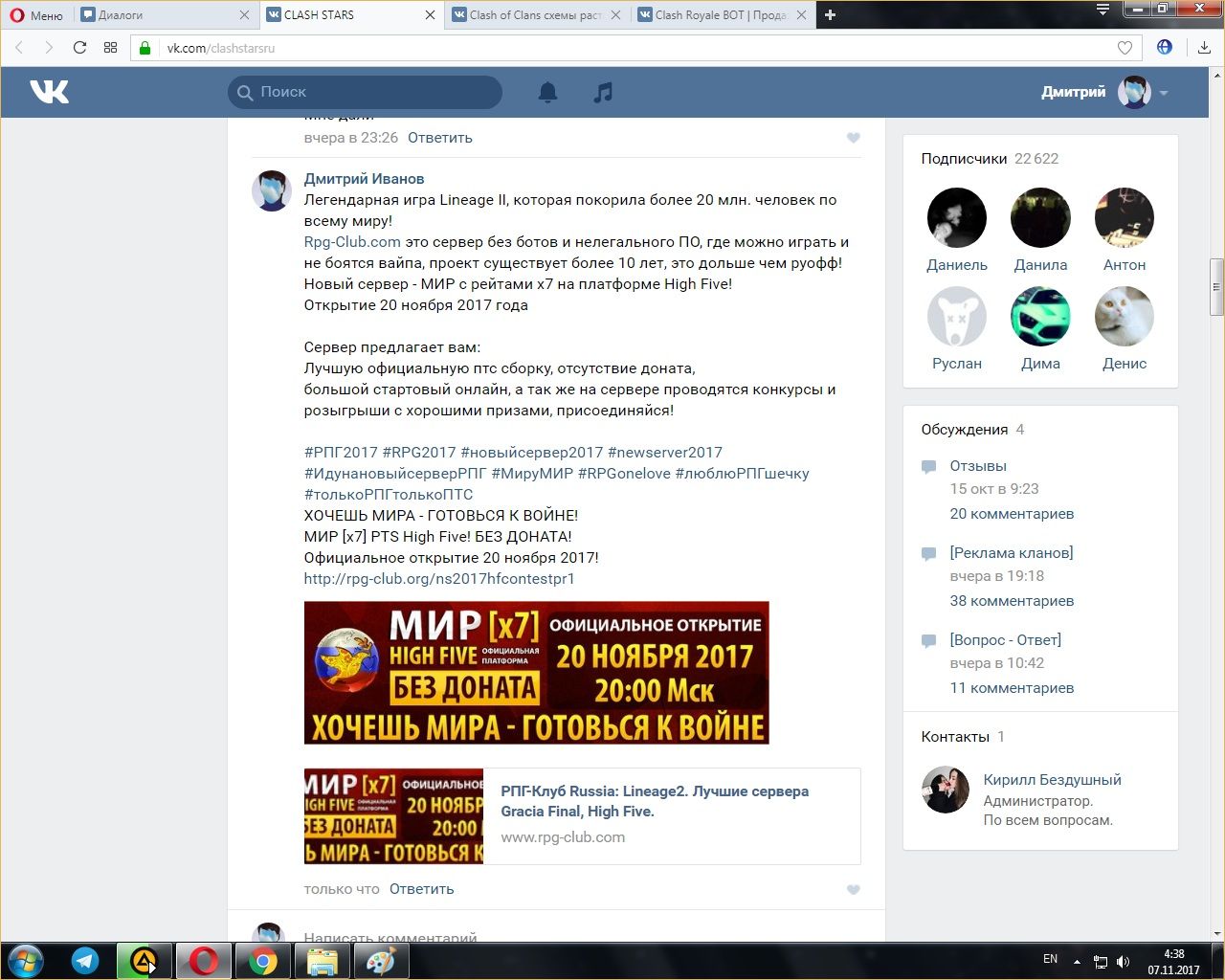Open Дмитрий's header profile avatar
Viewport: 1225px width, 980px height.
tap(1134, 93)
